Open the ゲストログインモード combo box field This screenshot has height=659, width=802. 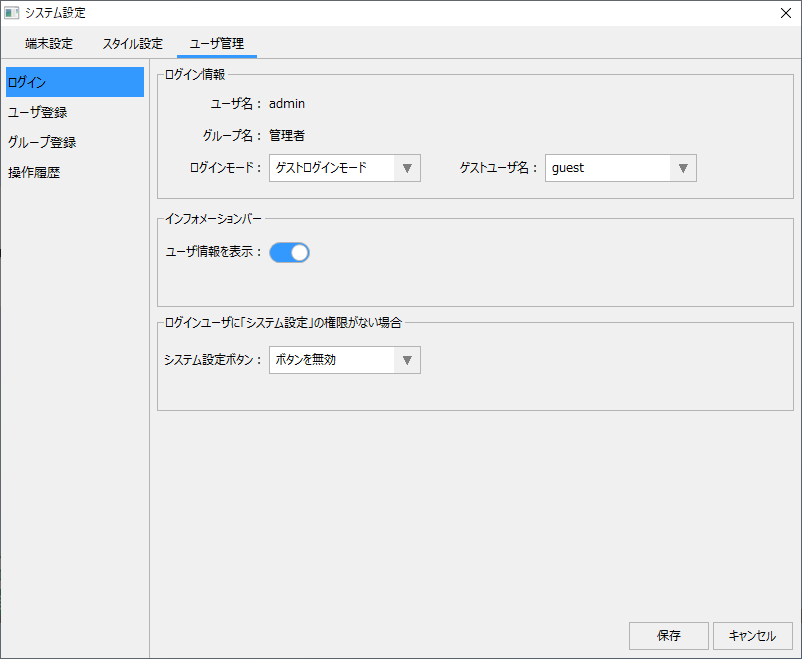click(332, 168)
